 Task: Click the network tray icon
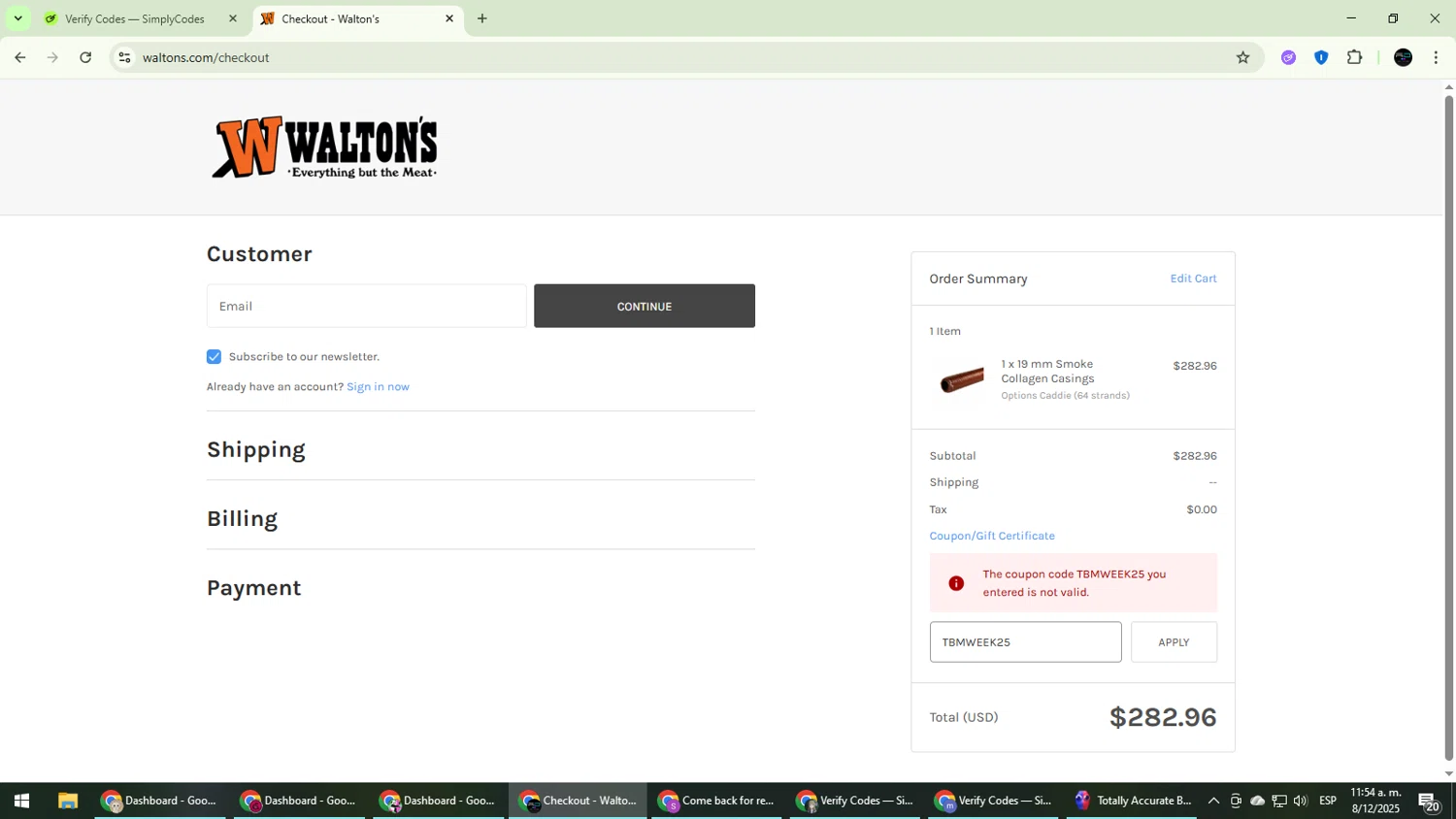(x=1279, y=801)
